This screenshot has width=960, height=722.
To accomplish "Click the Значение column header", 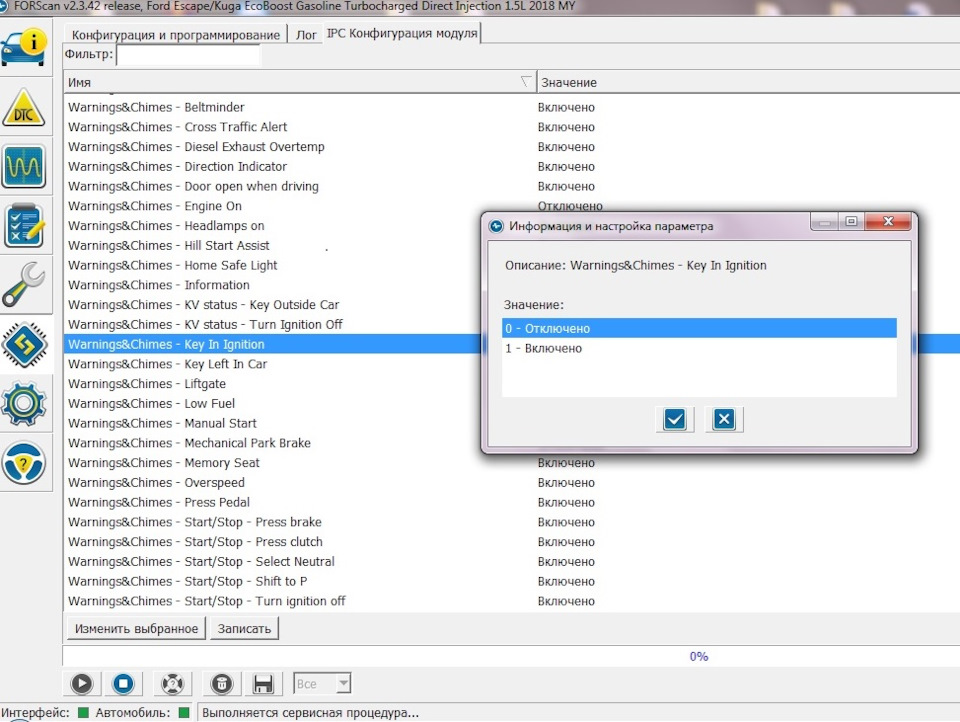I will tap(748, 82).
